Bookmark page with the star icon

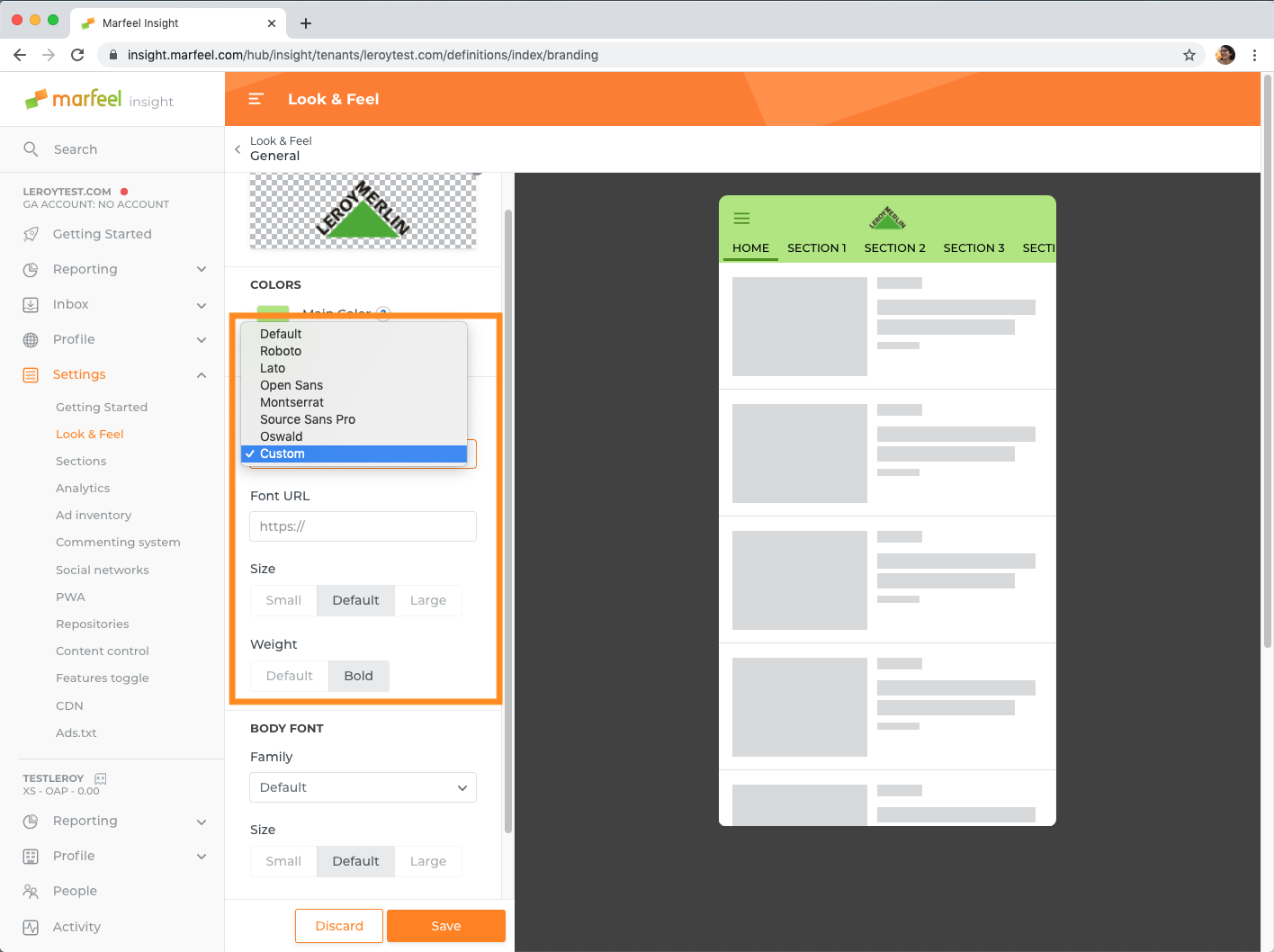(1189, 55)
